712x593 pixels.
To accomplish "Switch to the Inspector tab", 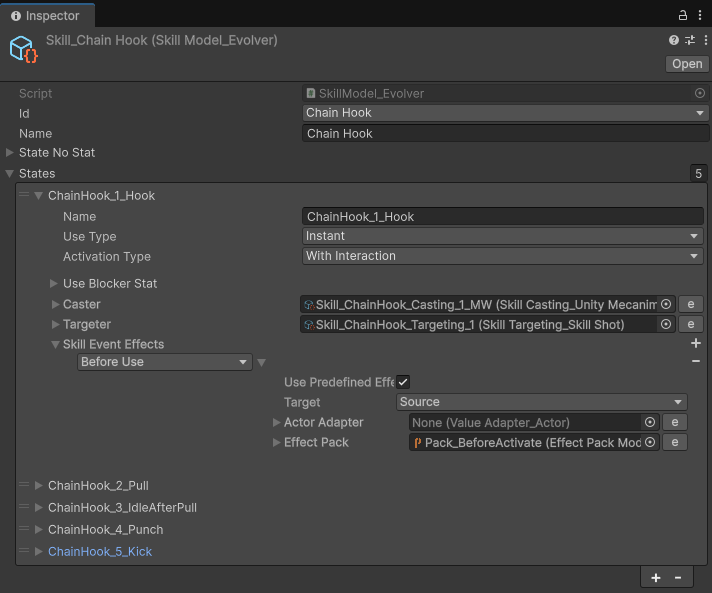I will 47,15.
